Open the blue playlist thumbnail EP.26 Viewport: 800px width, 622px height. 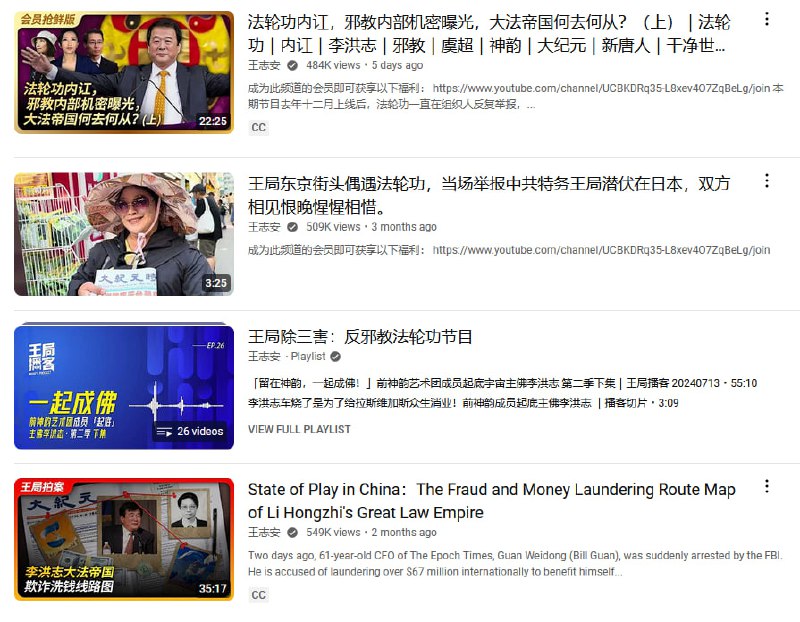point(123,386)
